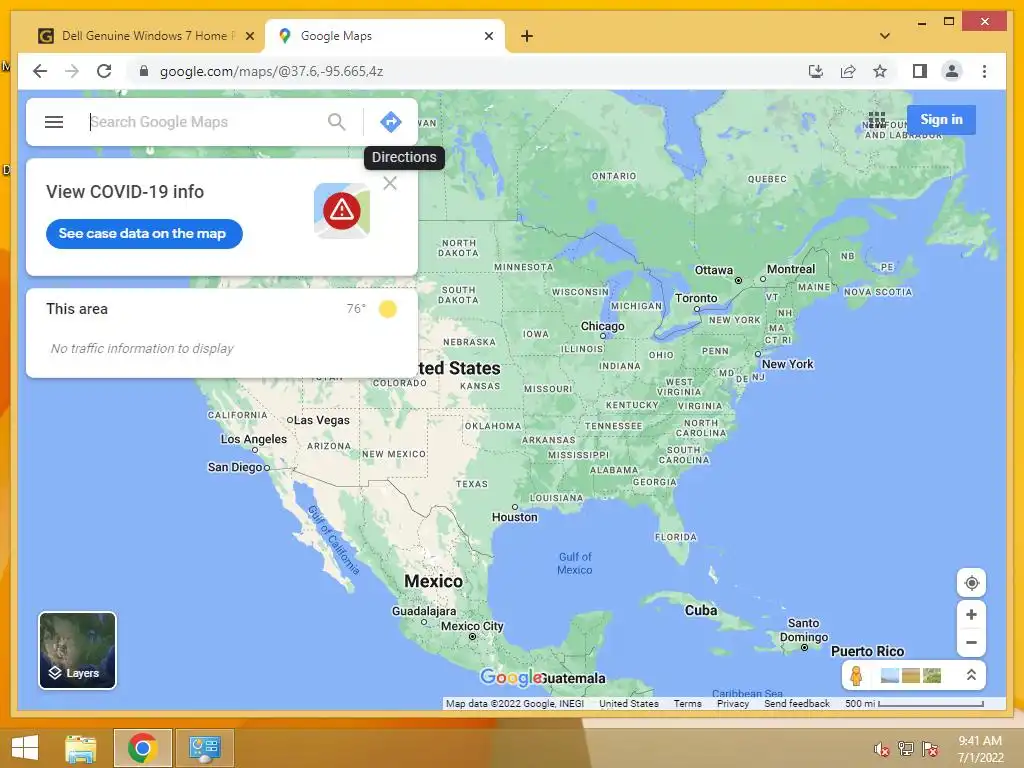The image size is (1024, 768).
Task: Close the COVID-19 info card
Action: pyautogui.click(x=390, y=183)
